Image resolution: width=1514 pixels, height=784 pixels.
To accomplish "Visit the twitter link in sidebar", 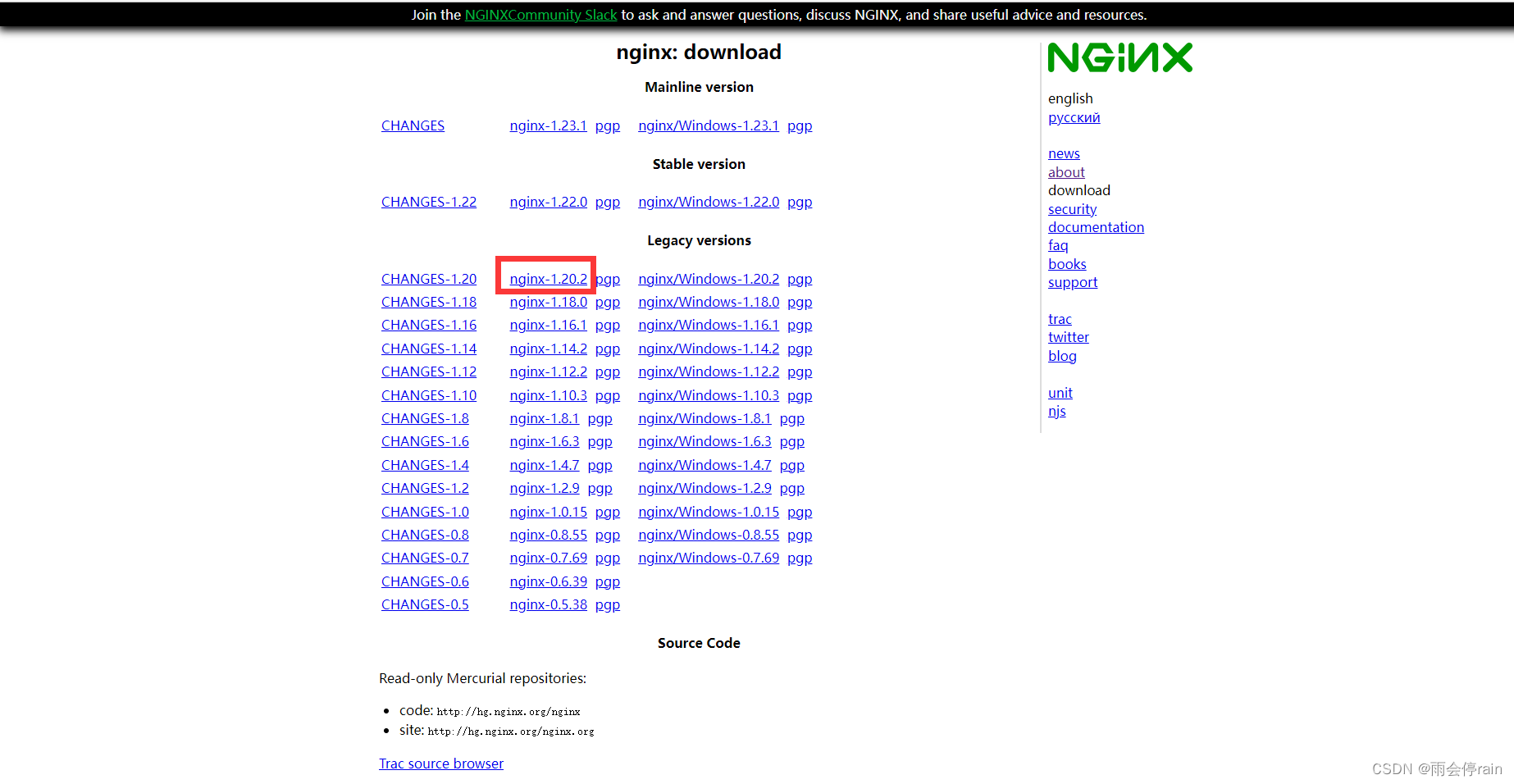I will click(1069, 337).
